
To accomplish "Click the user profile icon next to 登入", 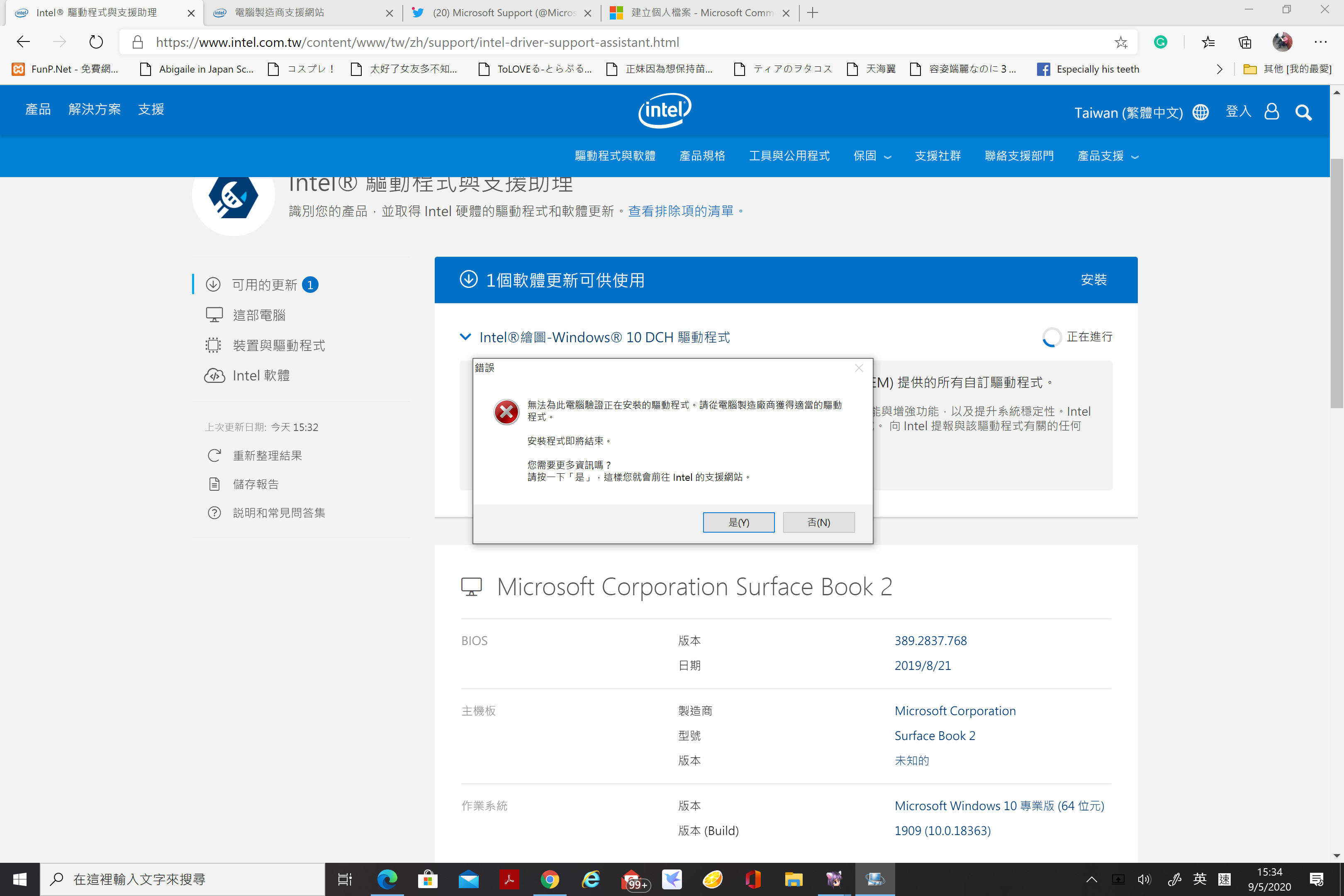I will (1271, 112).
